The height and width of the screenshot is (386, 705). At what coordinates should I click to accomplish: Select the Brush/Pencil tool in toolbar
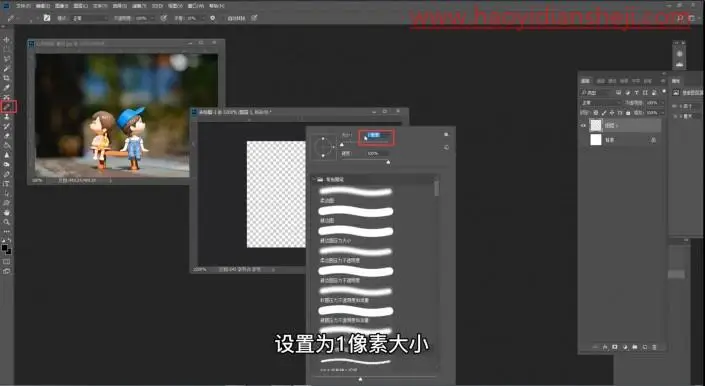(7, 107)
